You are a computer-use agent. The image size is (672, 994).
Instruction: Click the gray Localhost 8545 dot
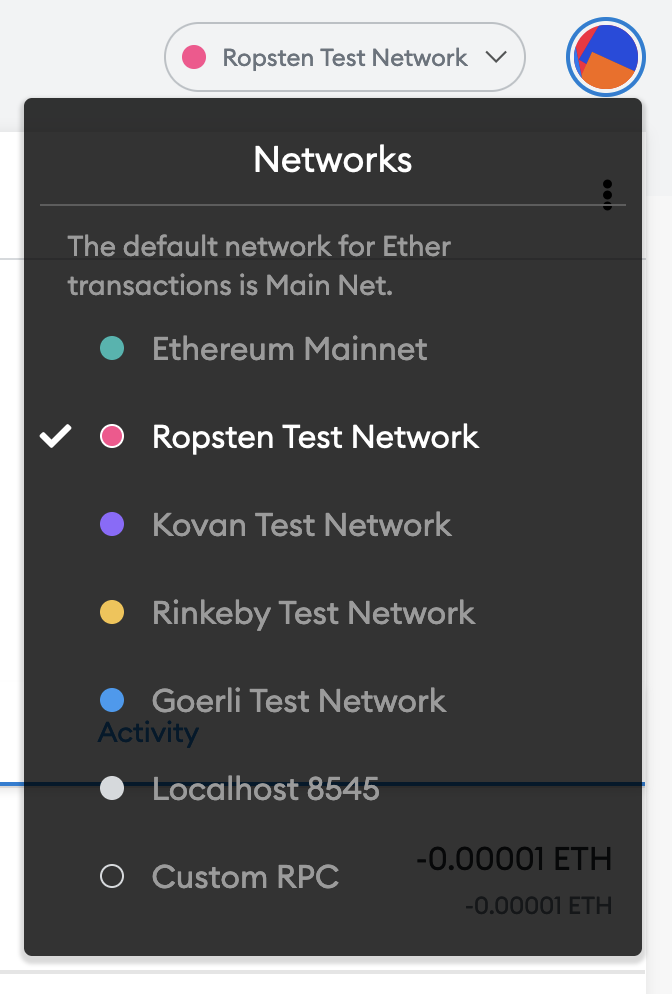113,788
